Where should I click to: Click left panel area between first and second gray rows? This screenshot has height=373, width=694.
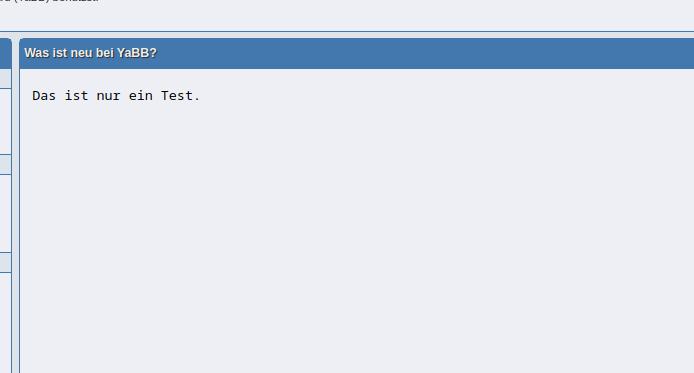(5, 122)
